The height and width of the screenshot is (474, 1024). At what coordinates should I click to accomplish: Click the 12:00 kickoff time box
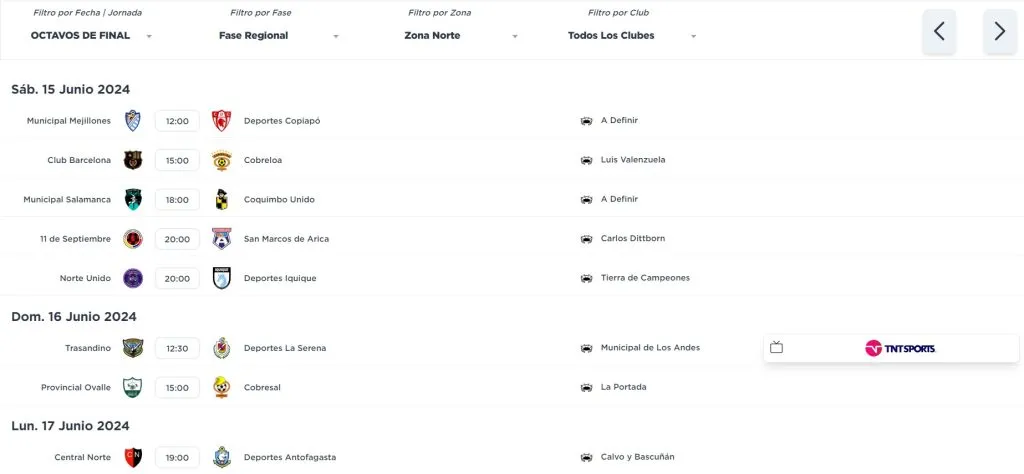(x=177, y=121)
